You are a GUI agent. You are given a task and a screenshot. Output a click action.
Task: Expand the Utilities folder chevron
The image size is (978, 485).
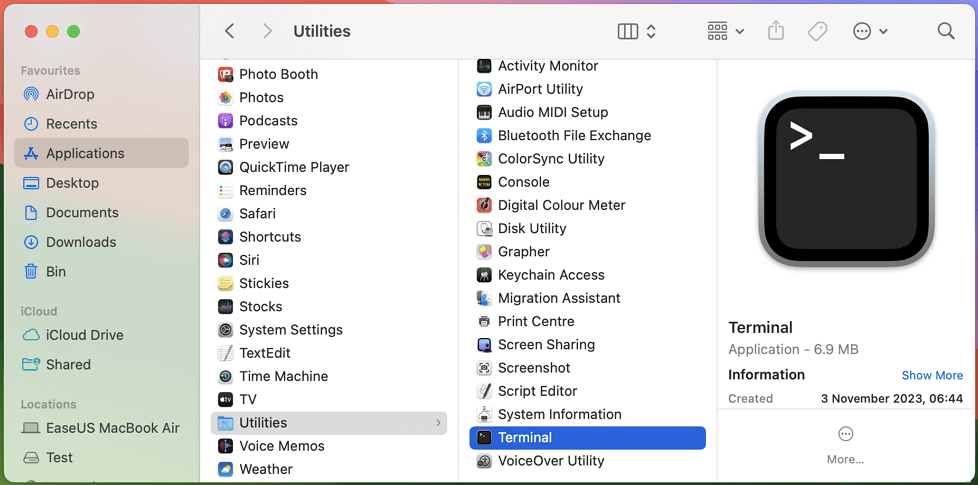[438, 423]
